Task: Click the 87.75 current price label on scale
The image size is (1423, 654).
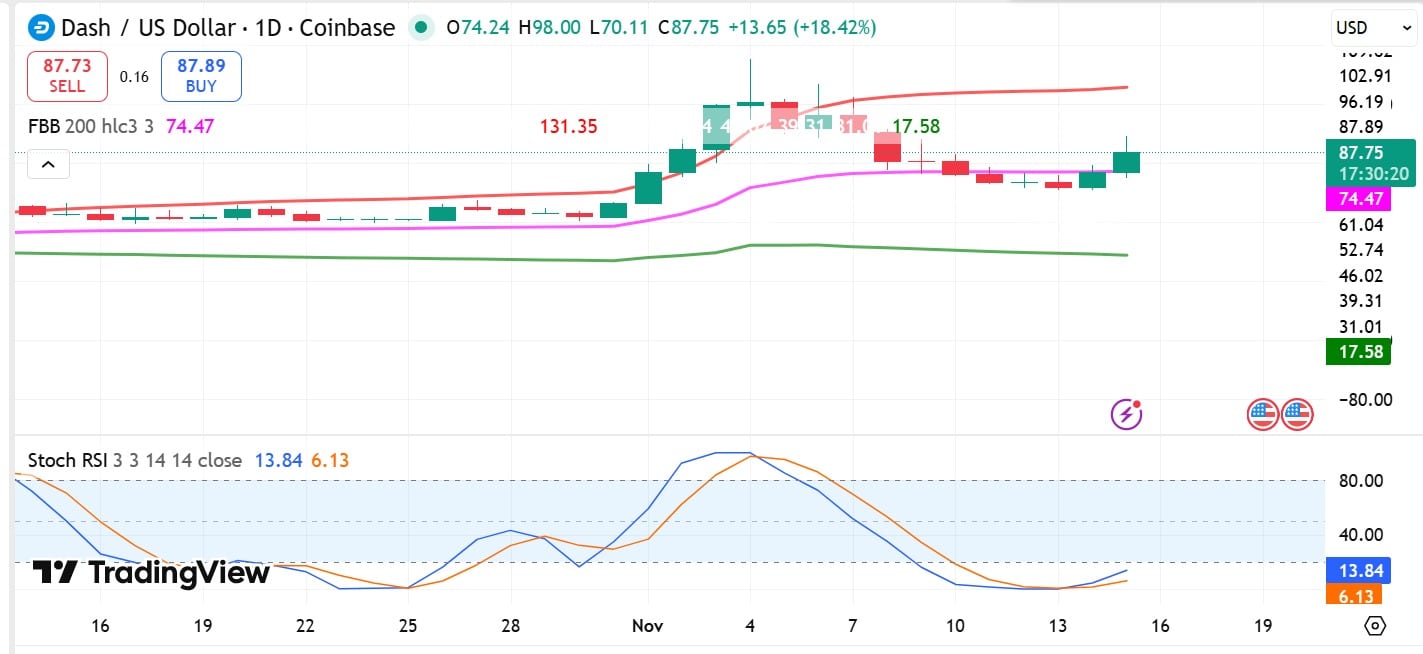Action: tap(1359, 153)
